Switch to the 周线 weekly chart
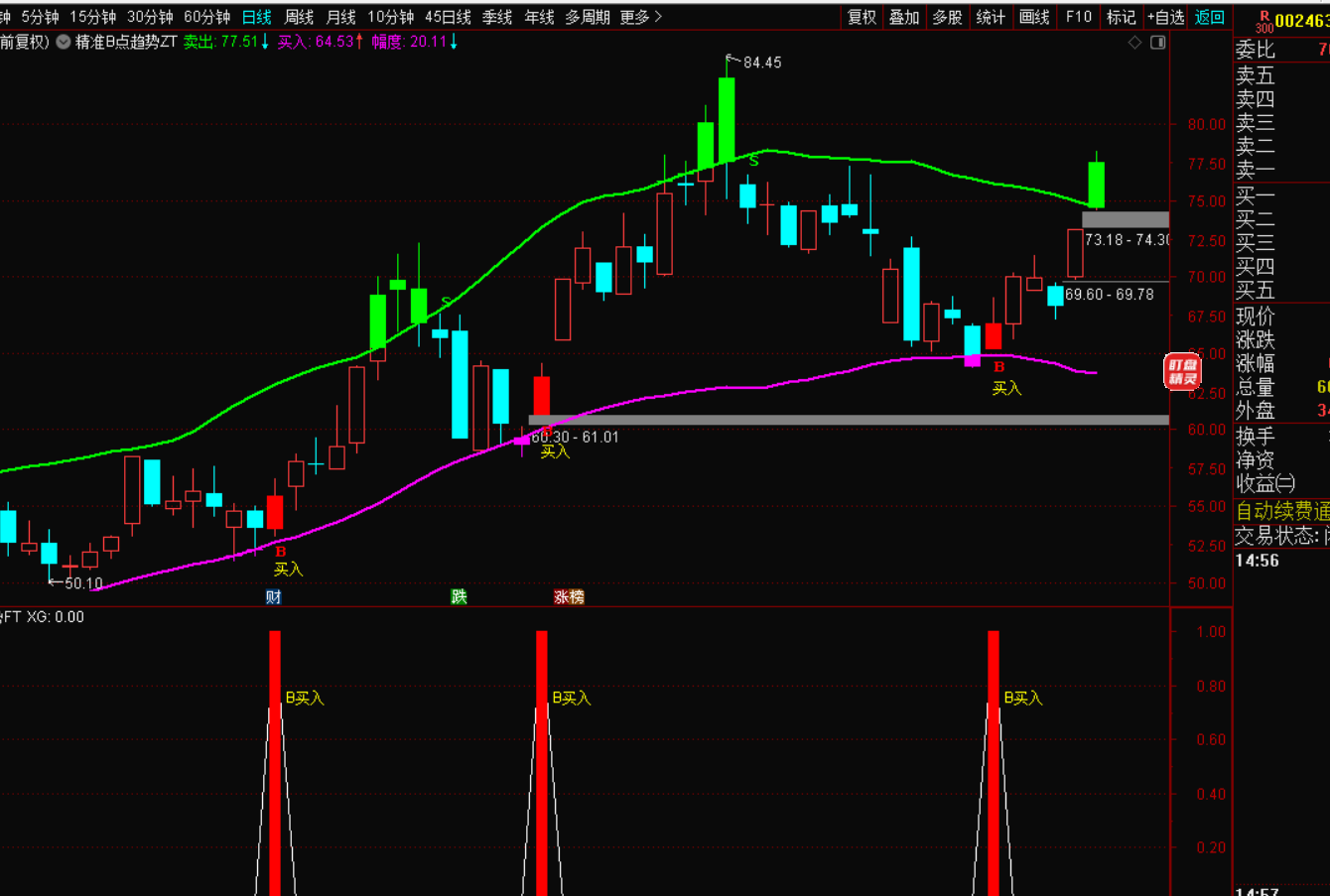1330x896 pixels. [299, 17]
